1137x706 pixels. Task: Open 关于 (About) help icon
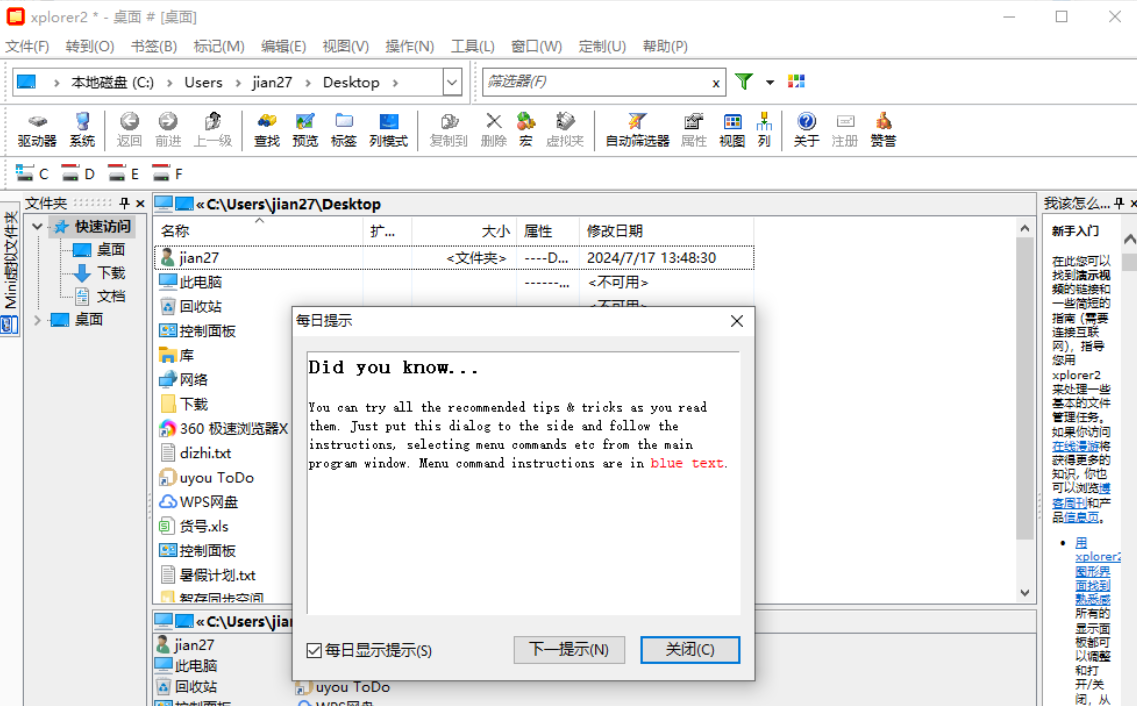pyautogui.click(x=806, y=130)
